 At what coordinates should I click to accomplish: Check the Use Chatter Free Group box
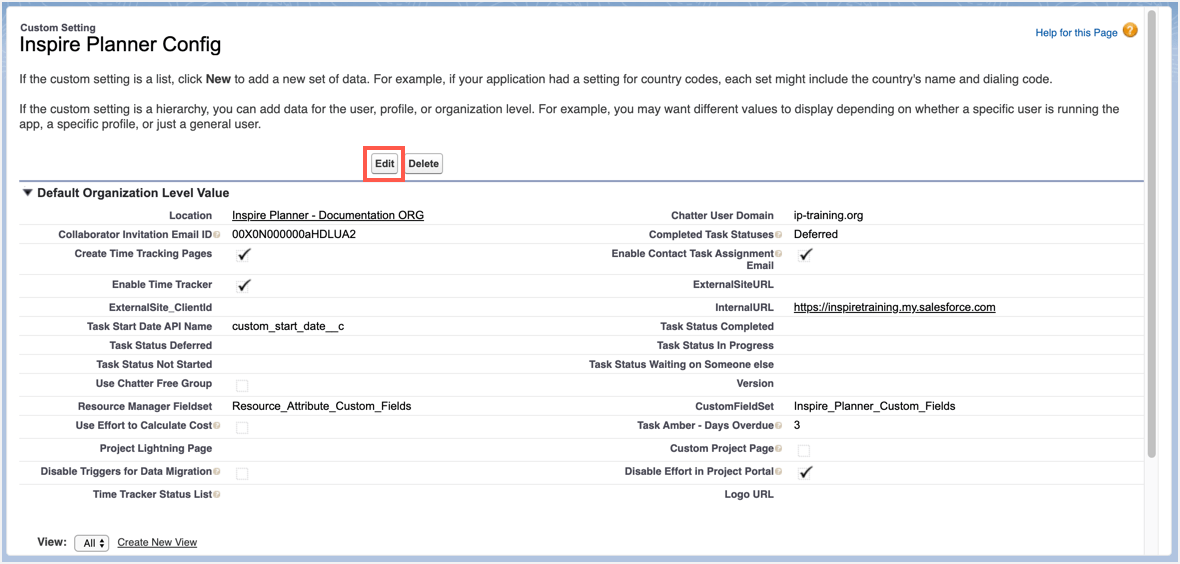pyautogui.click(x=242, y=386)
